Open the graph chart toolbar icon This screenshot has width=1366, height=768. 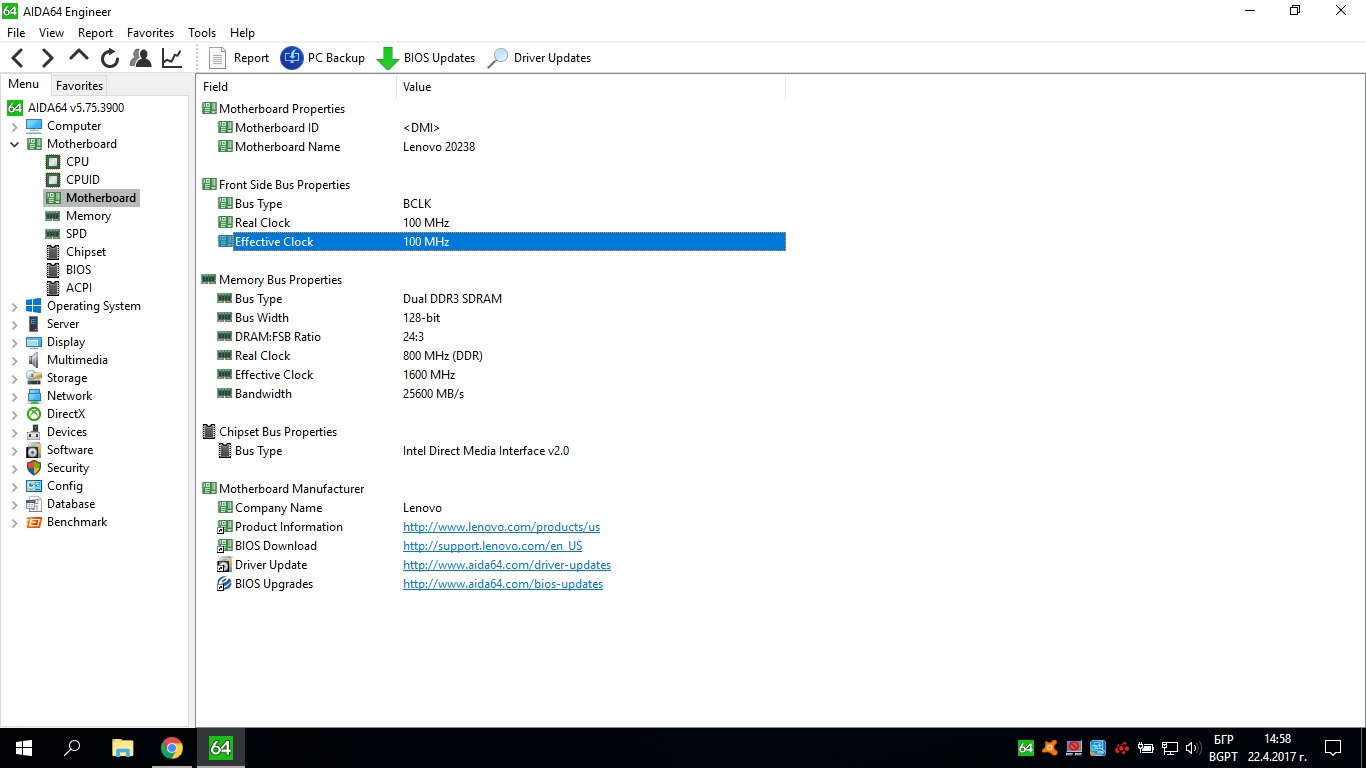172,58
